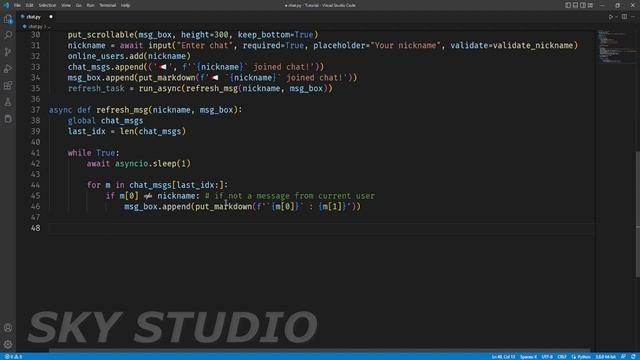The image size is (640, 360).
Task: Open the Search view in activity bar
Action: pyautogui.click(x=8, y=36)
